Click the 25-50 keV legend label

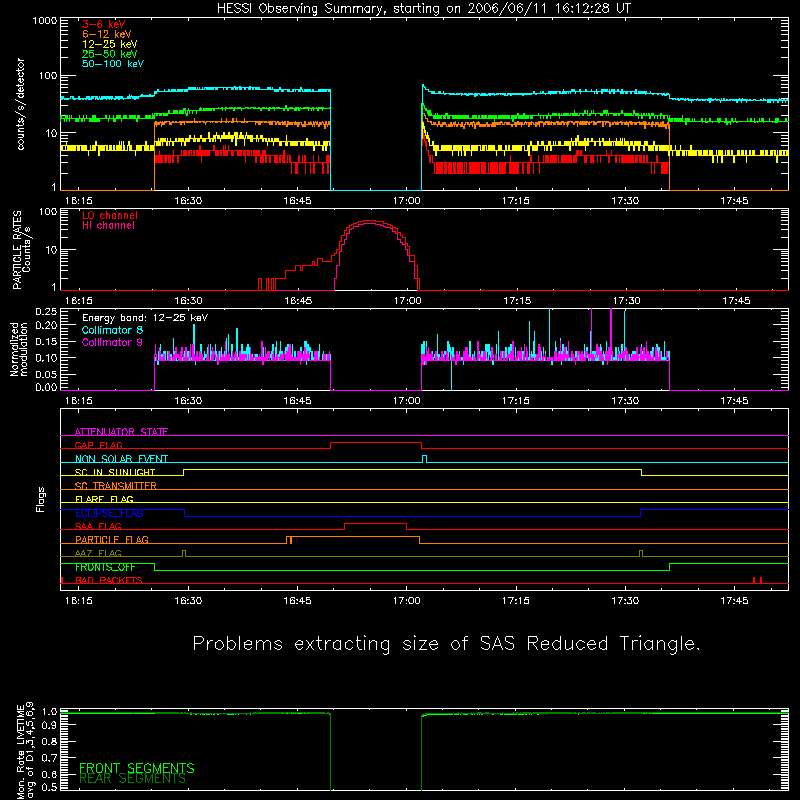coord(110,54)
